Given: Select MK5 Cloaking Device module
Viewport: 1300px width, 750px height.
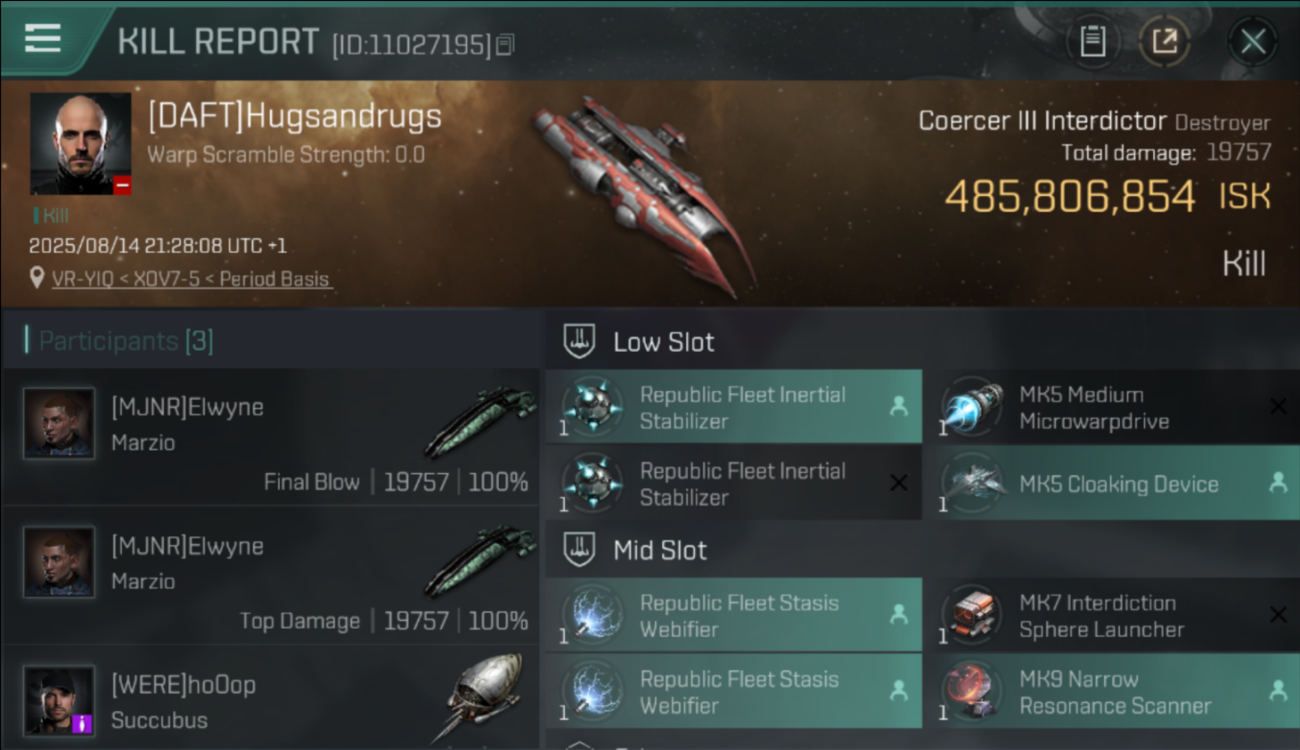Looking at the screenshot, I should pos(1112,483).
